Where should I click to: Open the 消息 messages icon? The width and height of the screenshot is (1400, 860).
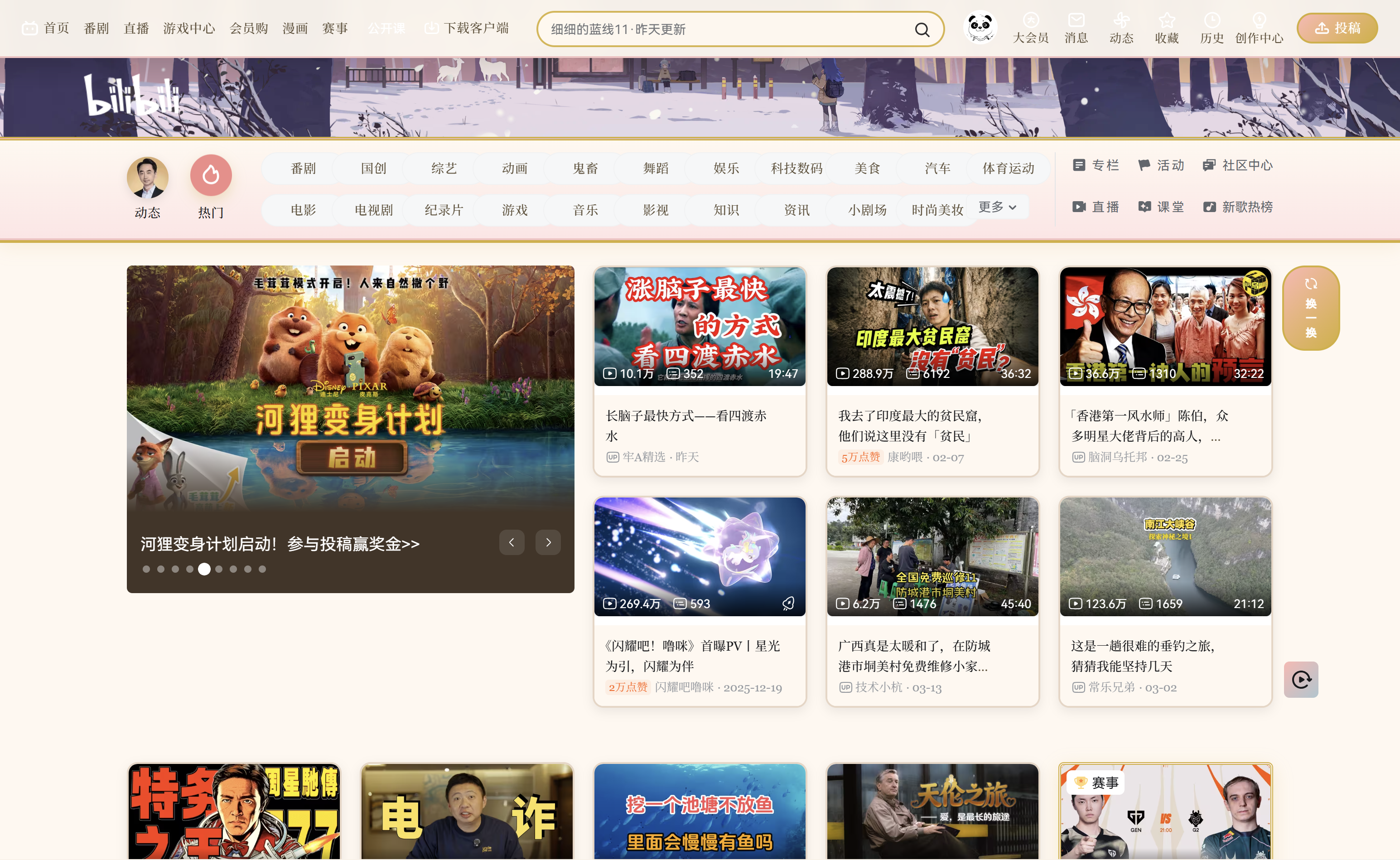click(x=1076, y=21)
